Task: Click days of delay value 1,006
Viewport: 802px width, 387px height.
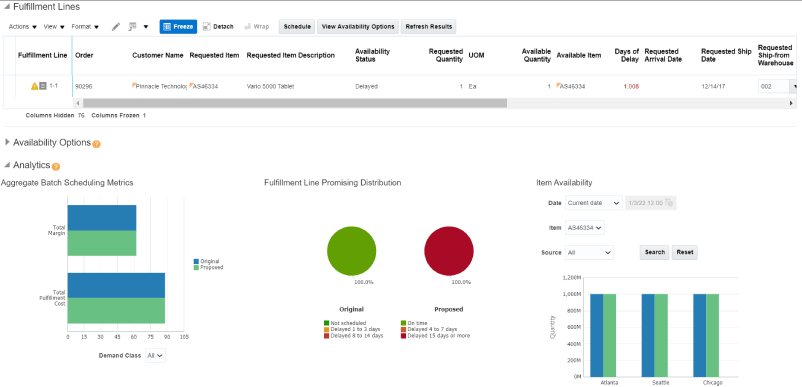Action: [631, 86]
